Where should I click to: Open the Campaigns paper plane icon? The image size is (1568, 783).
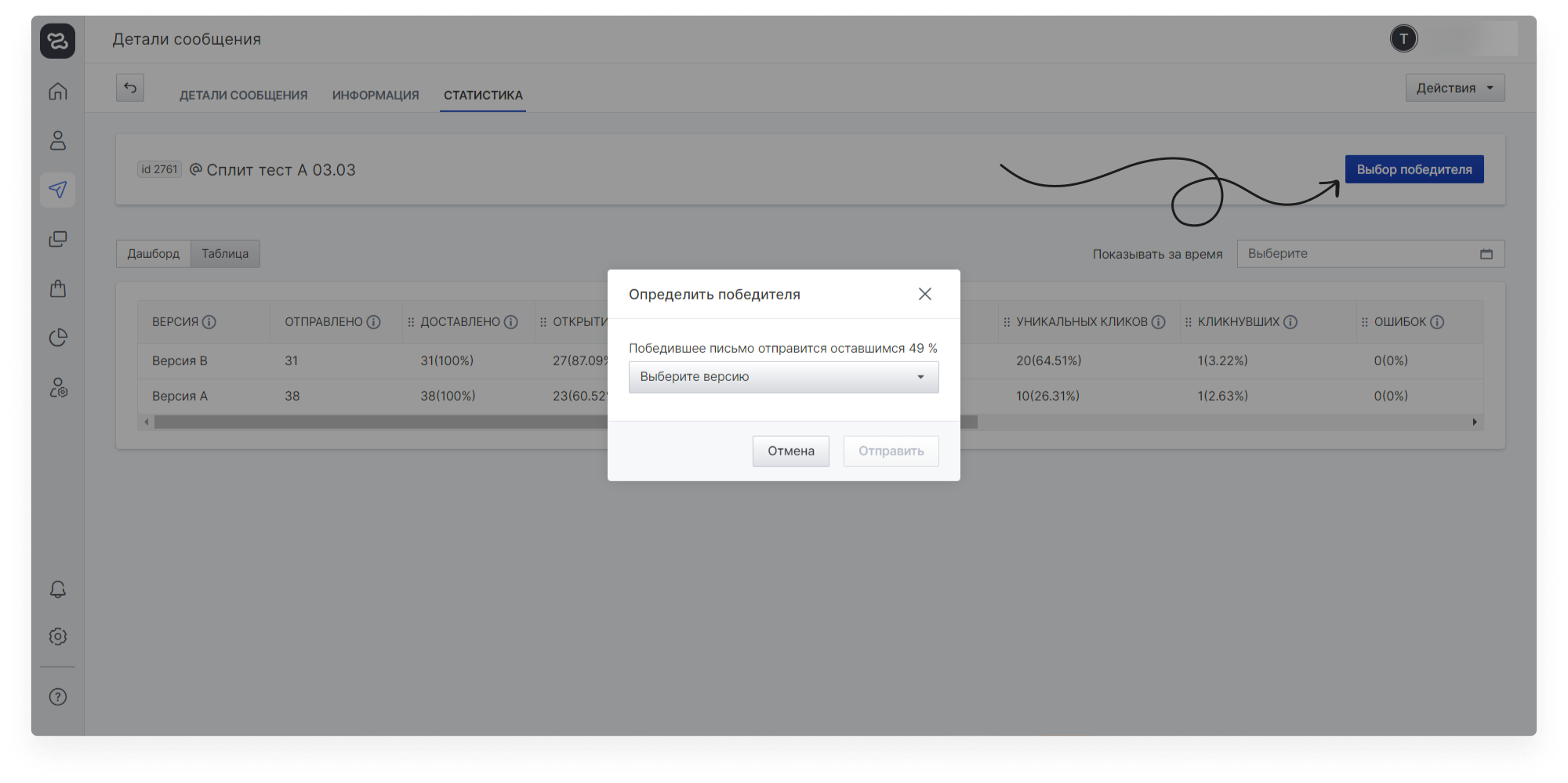click(x=58, y=190)
